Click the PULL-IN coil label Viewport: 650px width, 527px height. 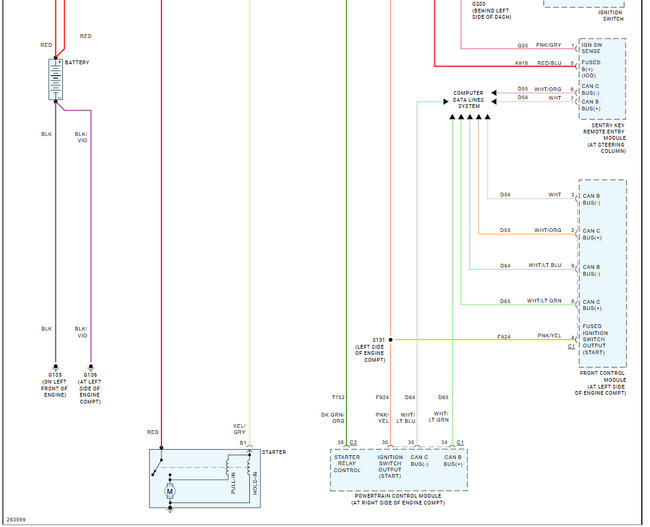[233, 483]
